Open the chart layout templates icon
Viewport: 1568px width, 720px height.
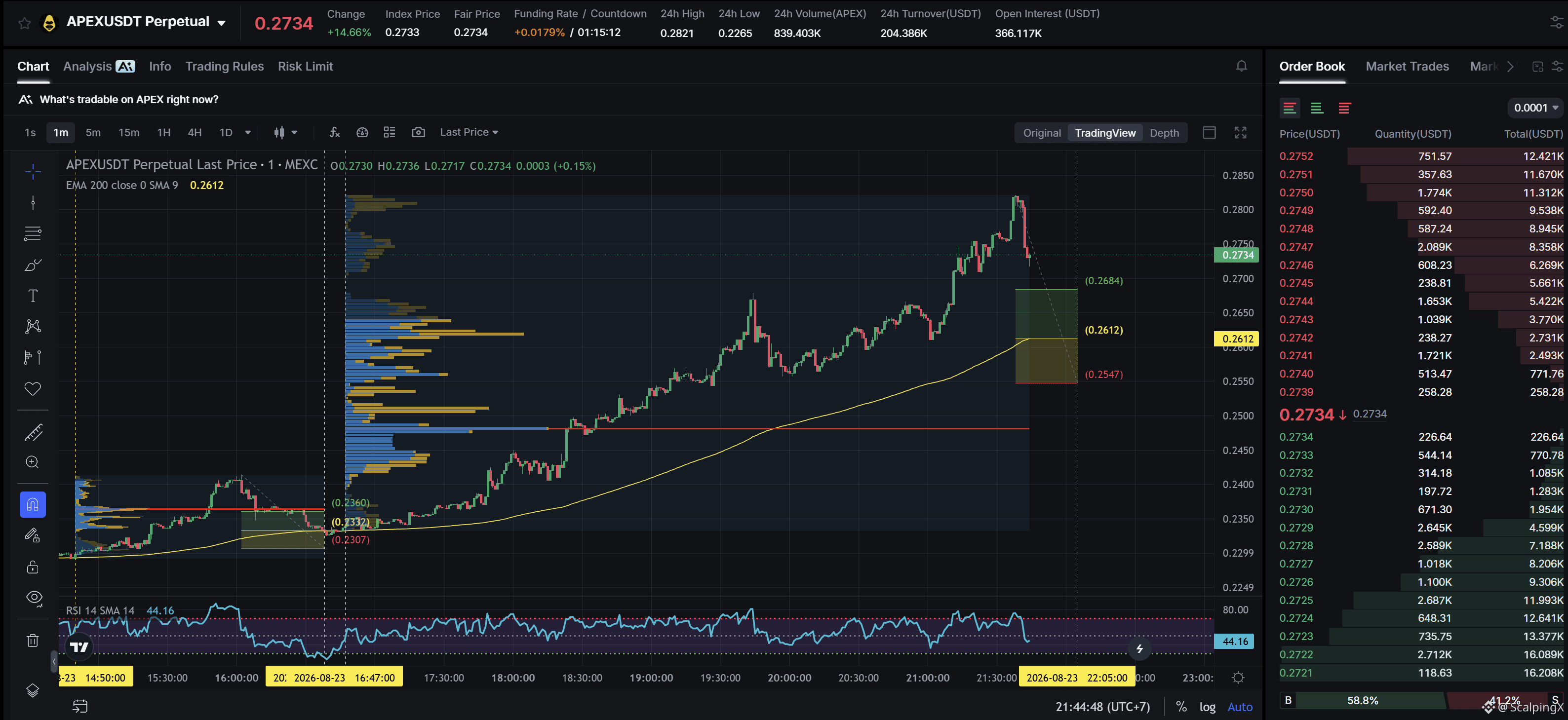[390, 132]
